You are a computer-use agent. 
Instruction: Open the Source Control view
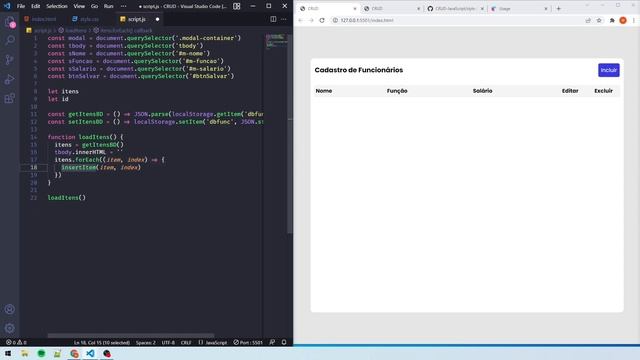tap(9, 60)
